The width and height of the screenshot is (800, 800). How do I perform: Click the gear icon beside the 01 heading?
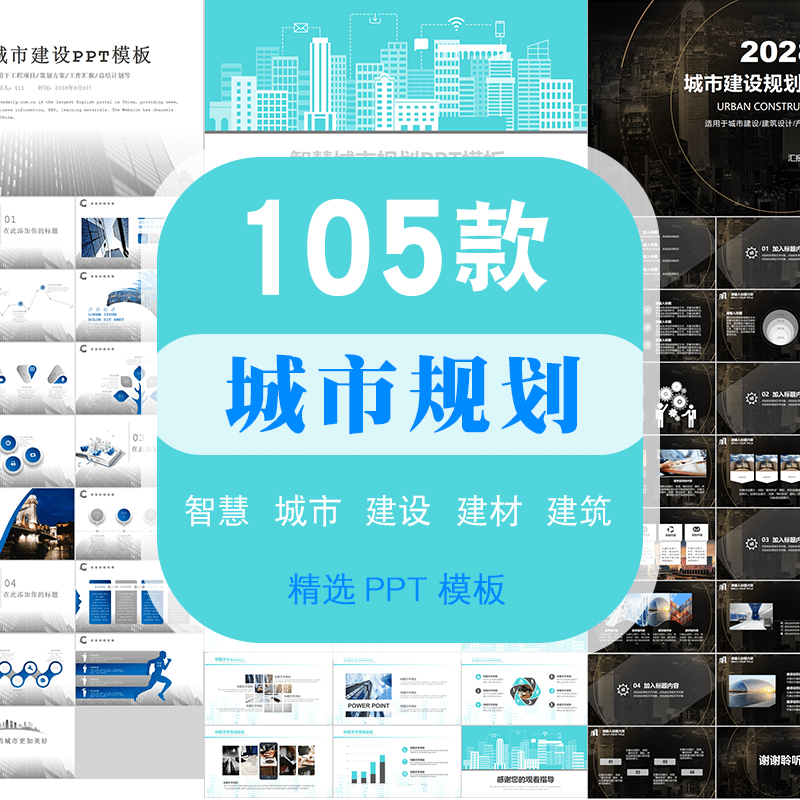(750, 251)
